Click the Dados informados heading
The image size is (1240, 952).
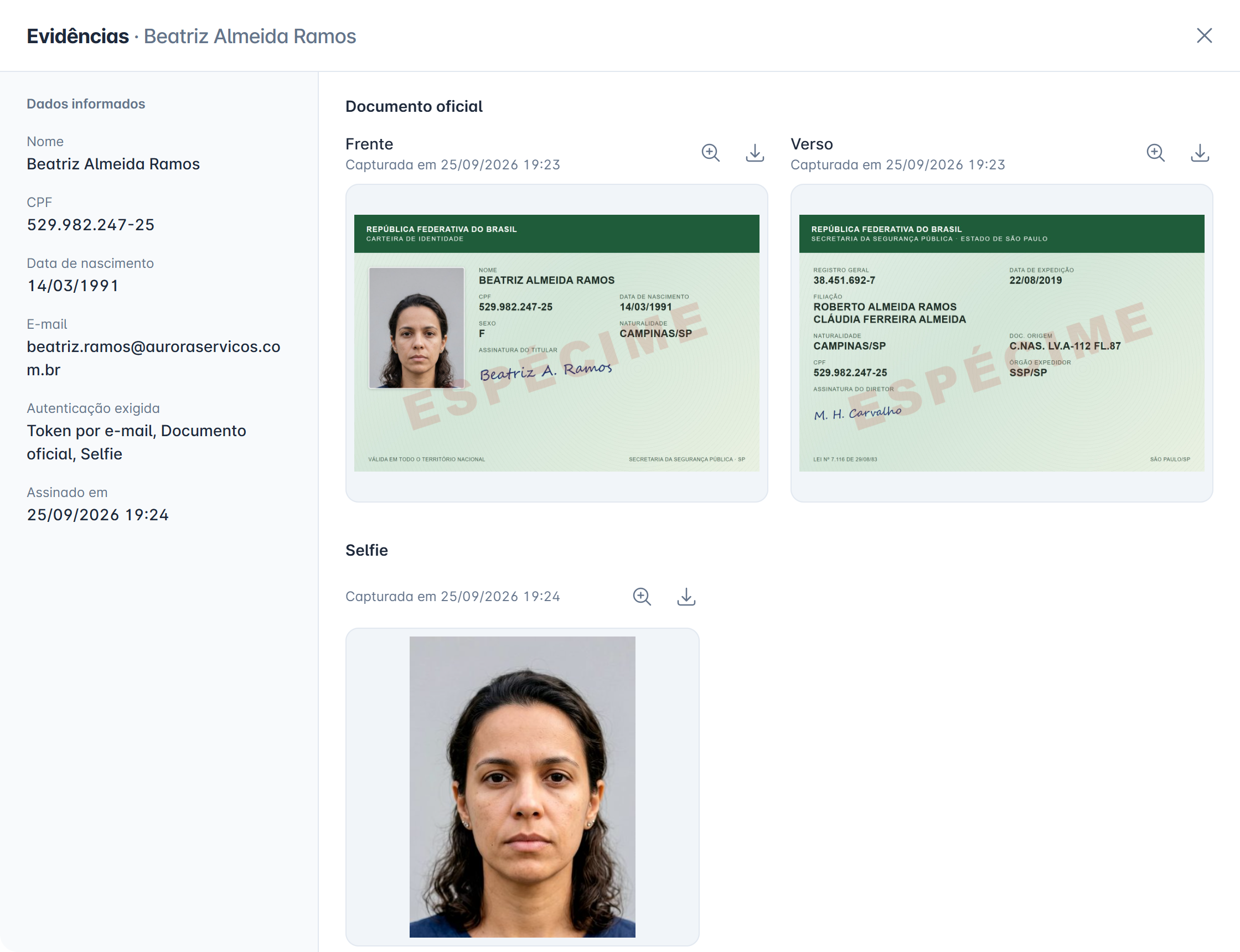pyautogui.click(x=86, y=104)
